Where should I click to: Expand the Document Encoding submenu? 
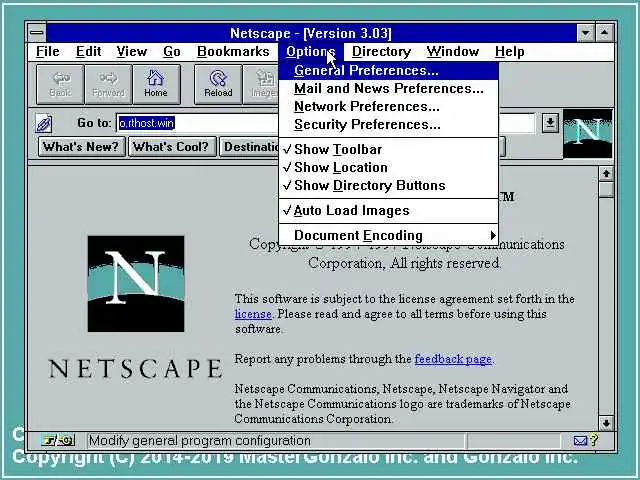click(389, 236)
